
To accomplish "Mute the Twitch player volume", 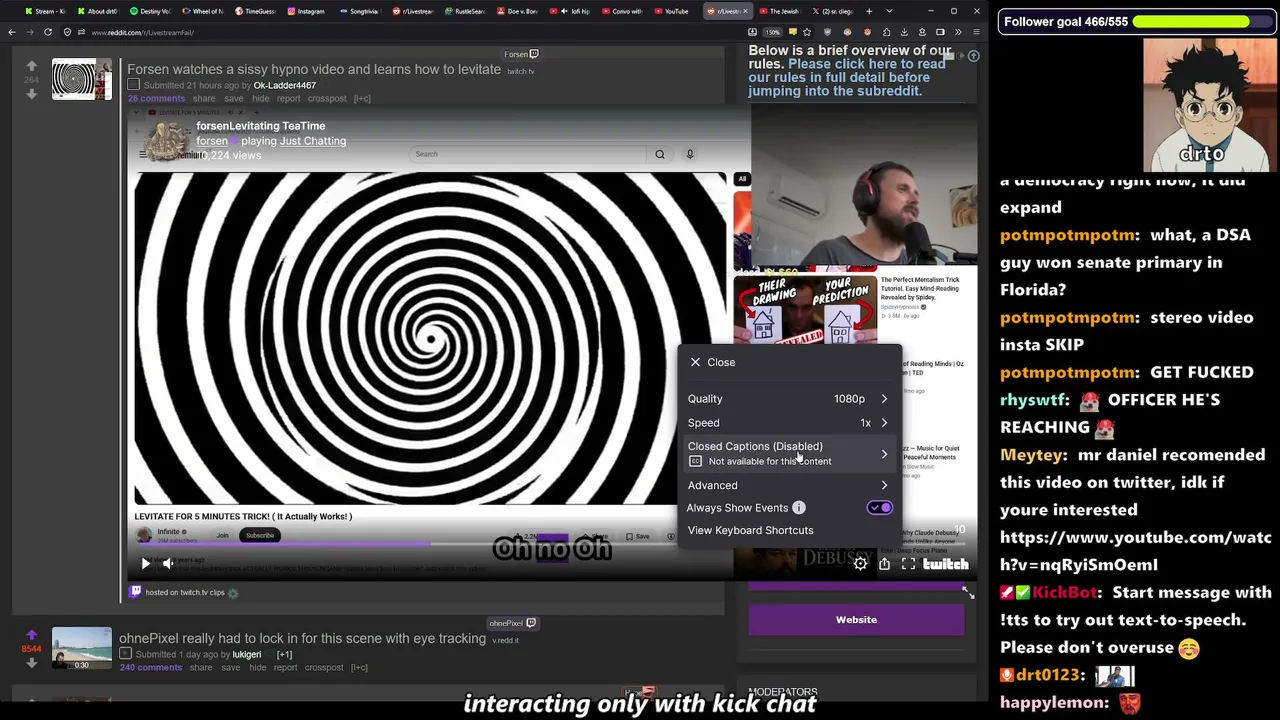I will click(168, 564).
